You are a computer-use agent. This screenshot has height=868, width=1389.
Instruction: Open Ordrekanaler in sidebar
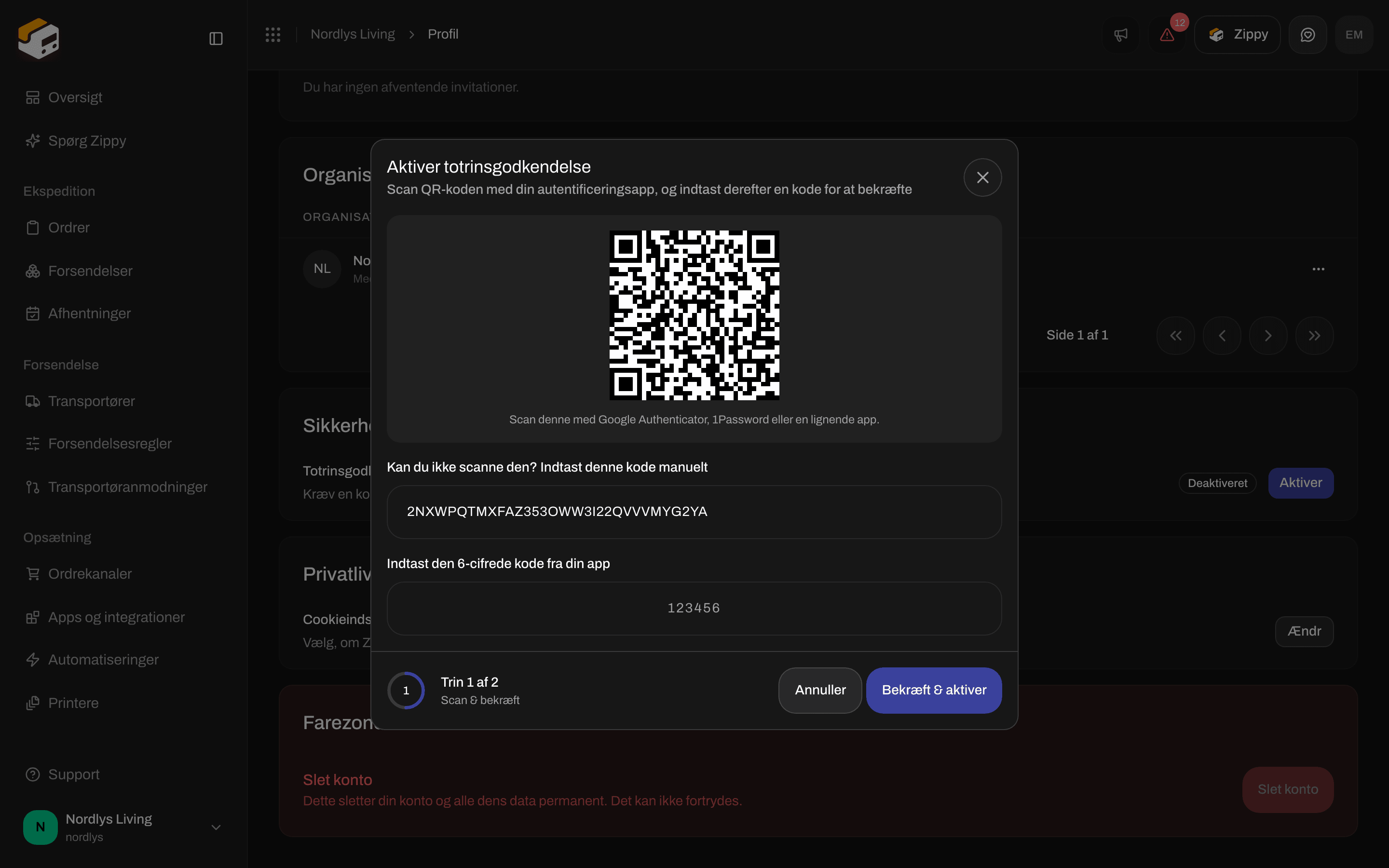click(123, 574)
